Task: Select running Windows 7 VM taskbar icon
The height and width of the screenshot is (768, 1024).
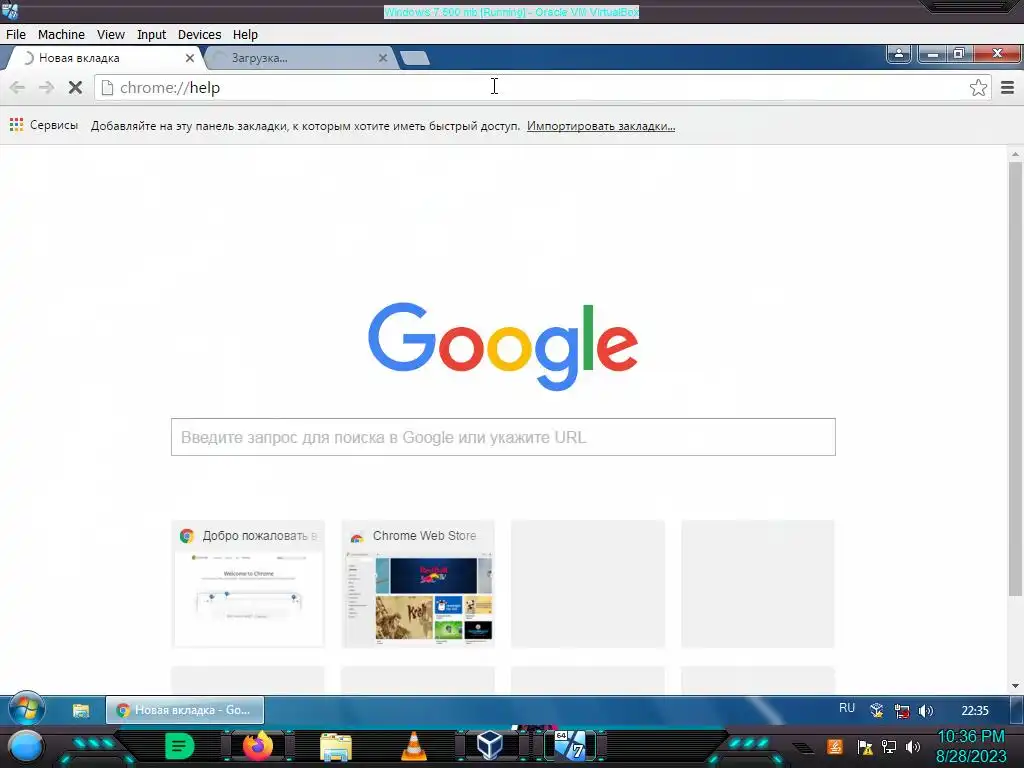Action: click(x=570, y=746)
